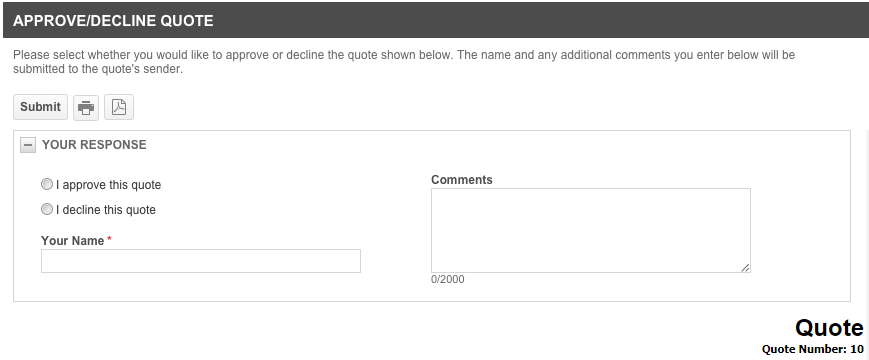The height and width of the screenshot is (360, 869).
Task: Click the 0/2000 character counter
Action: 448,279
